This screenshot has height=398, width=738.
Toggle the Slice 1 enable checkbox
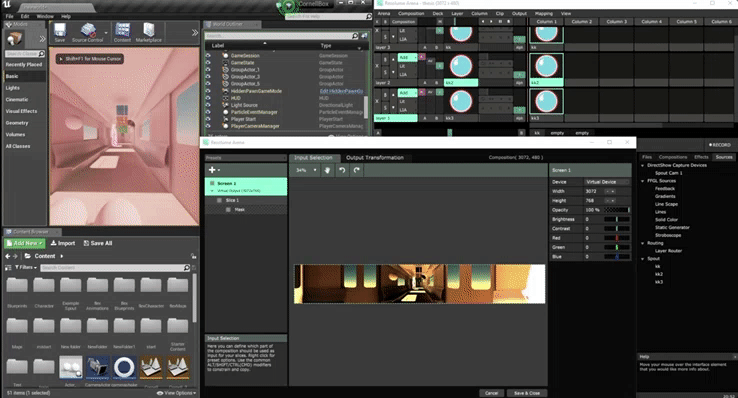(219, 200)
